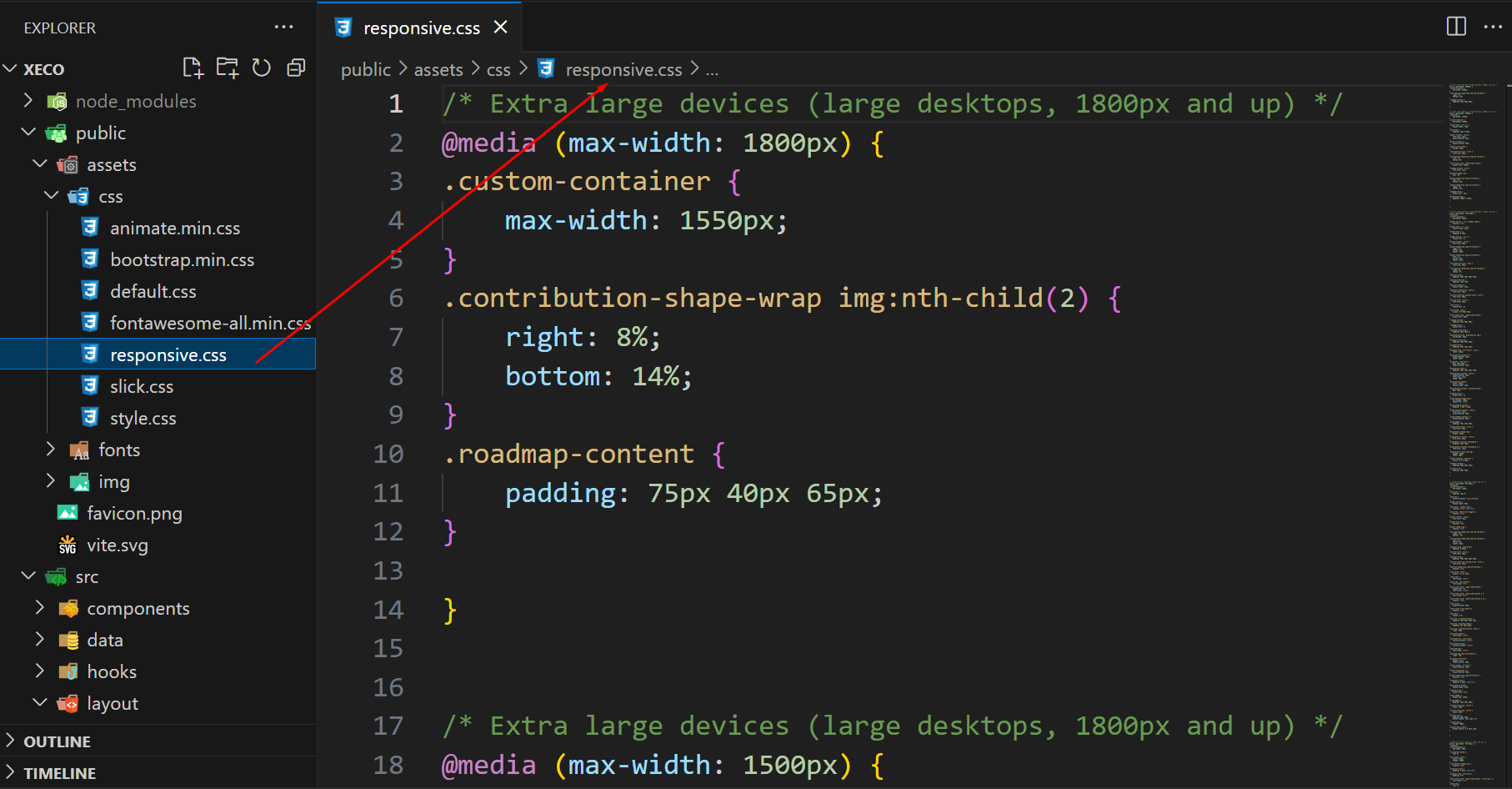The height and width of the screenshot is (789, 1512).
Task: Select the responsive.css editor tab
Action: click(x=422, y=28)
